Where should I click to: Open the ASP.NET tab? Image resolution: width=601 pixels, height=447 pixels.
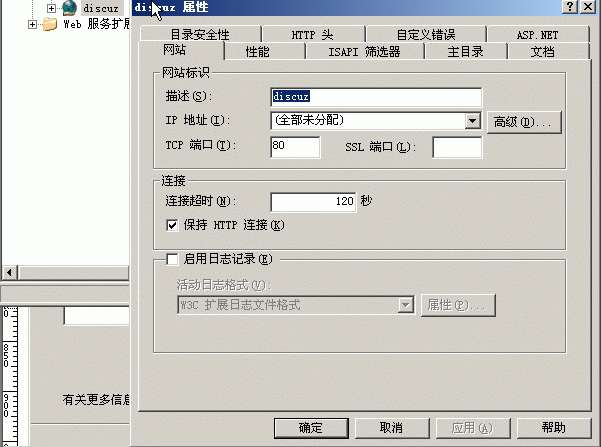pyautogui.click(x=537, y=35)
